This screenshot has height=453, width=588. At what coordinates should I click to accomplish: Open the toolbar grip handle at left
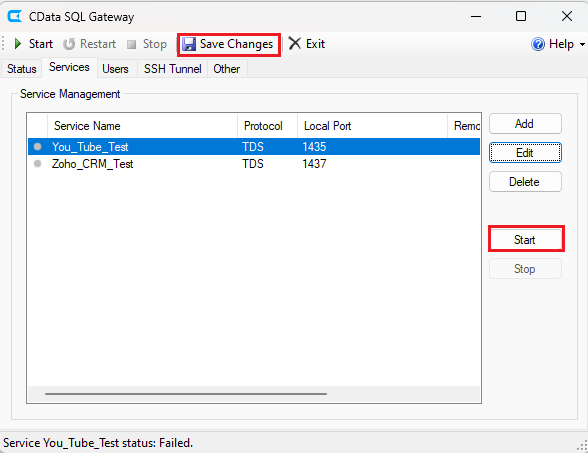coord(3,44)
